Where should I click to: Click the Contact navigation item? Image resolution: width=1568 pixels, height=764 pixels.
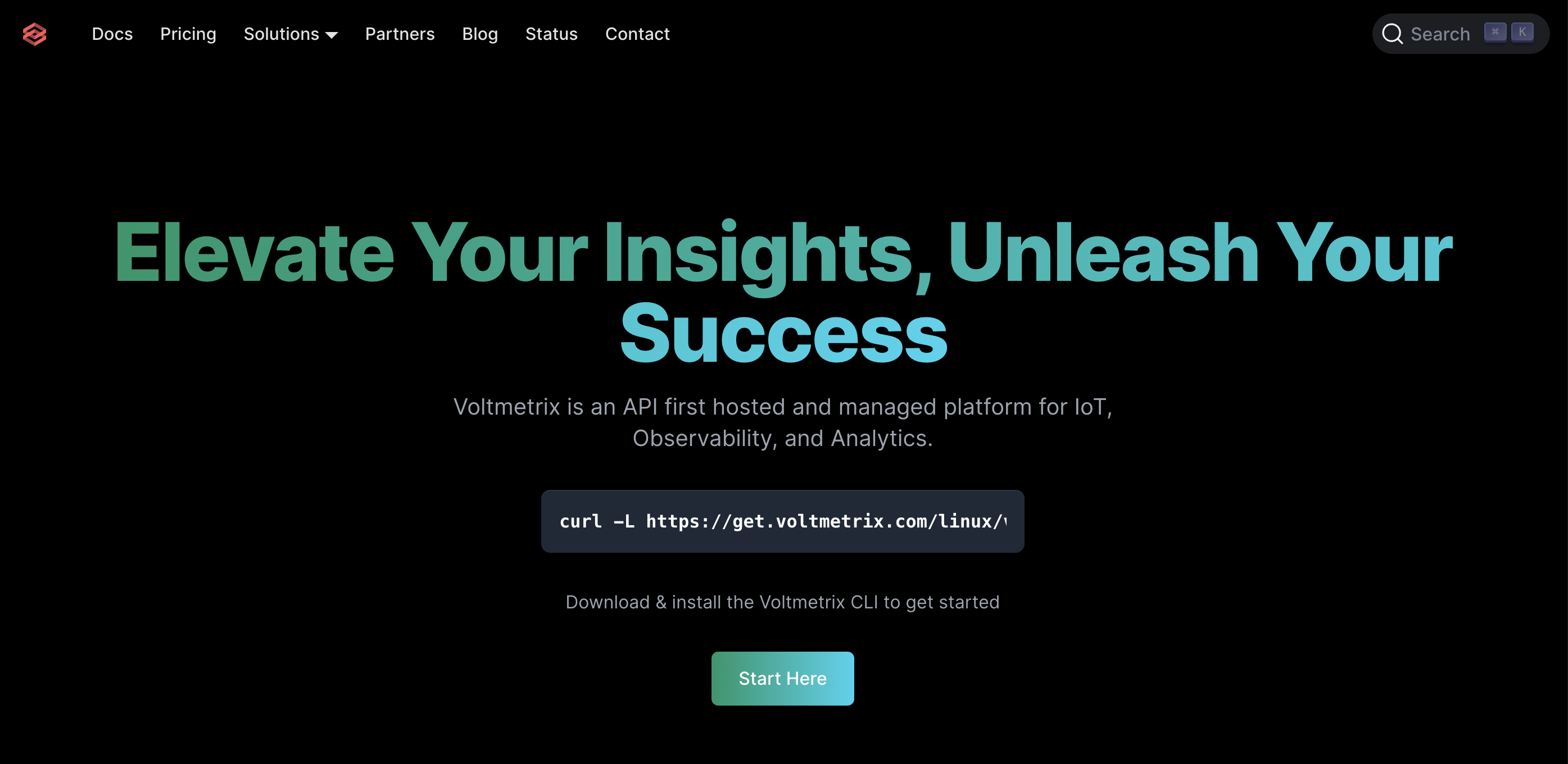(x=637, y=33)
